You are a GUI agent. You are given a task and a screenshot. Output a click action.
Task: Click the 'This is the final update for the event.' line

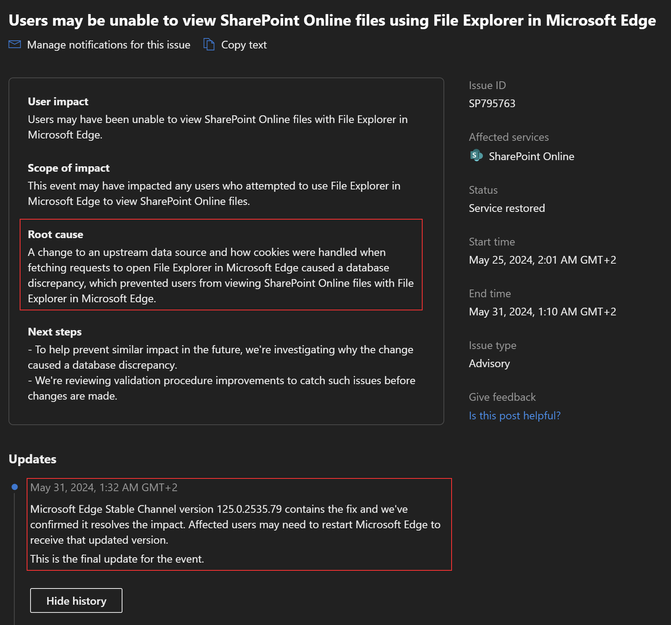pyautogui.click(x=117, y=559)
